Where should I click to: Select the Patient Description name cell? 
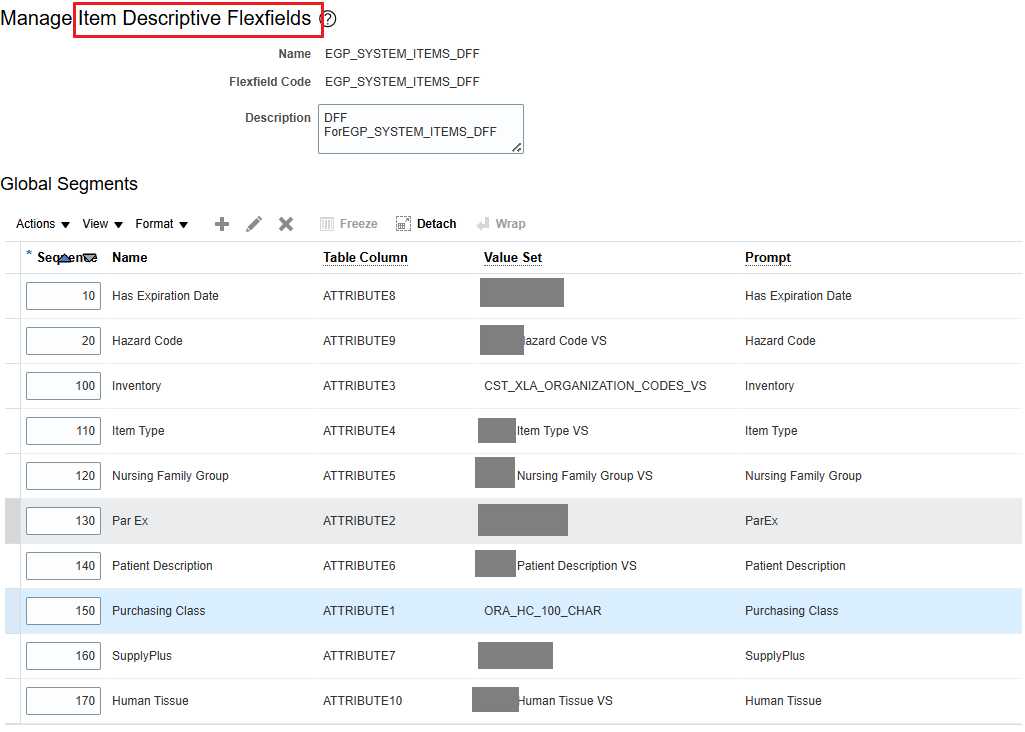coord(162,566)
